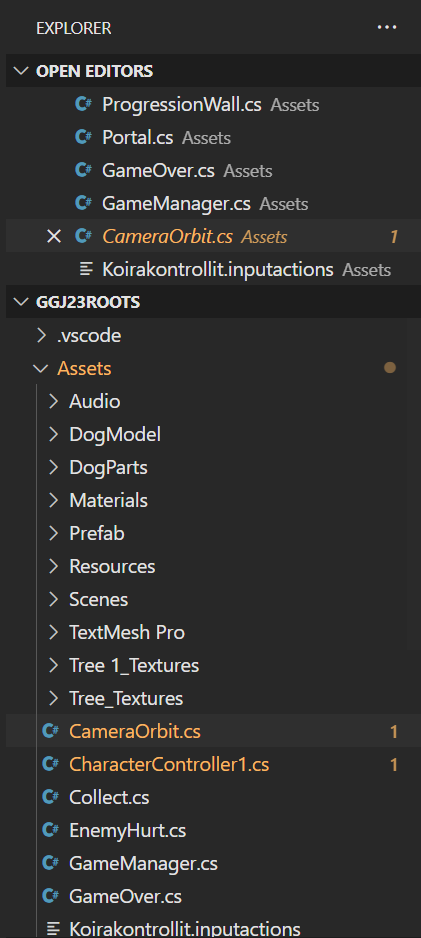Click the file icon of Koirakontrollit.inputactions in Open Editors
The width and height of the screenshot is (421, 938).
click(87, 270)
